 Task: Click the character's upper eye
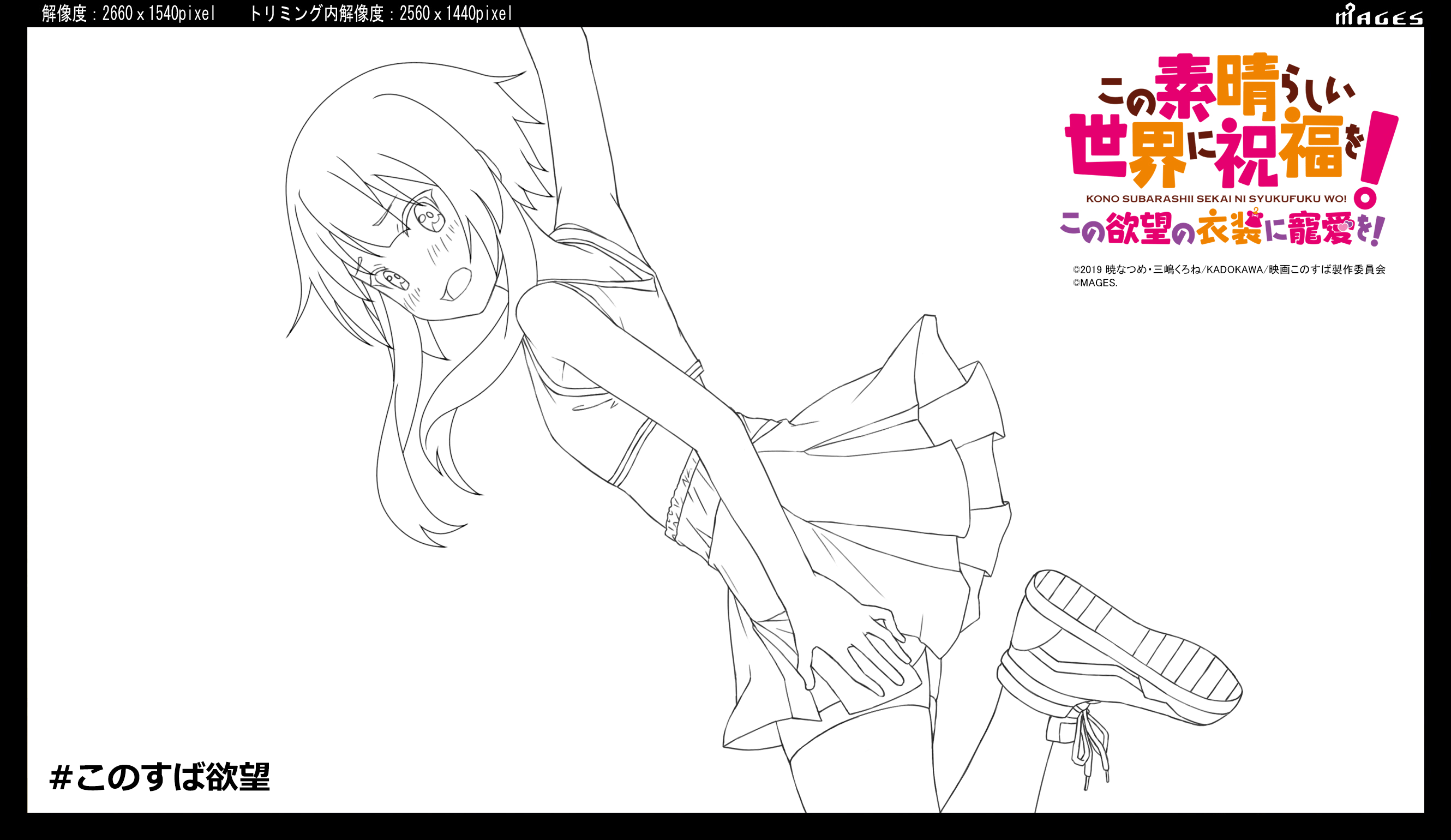pyautogui.click(x=430, y=217)
